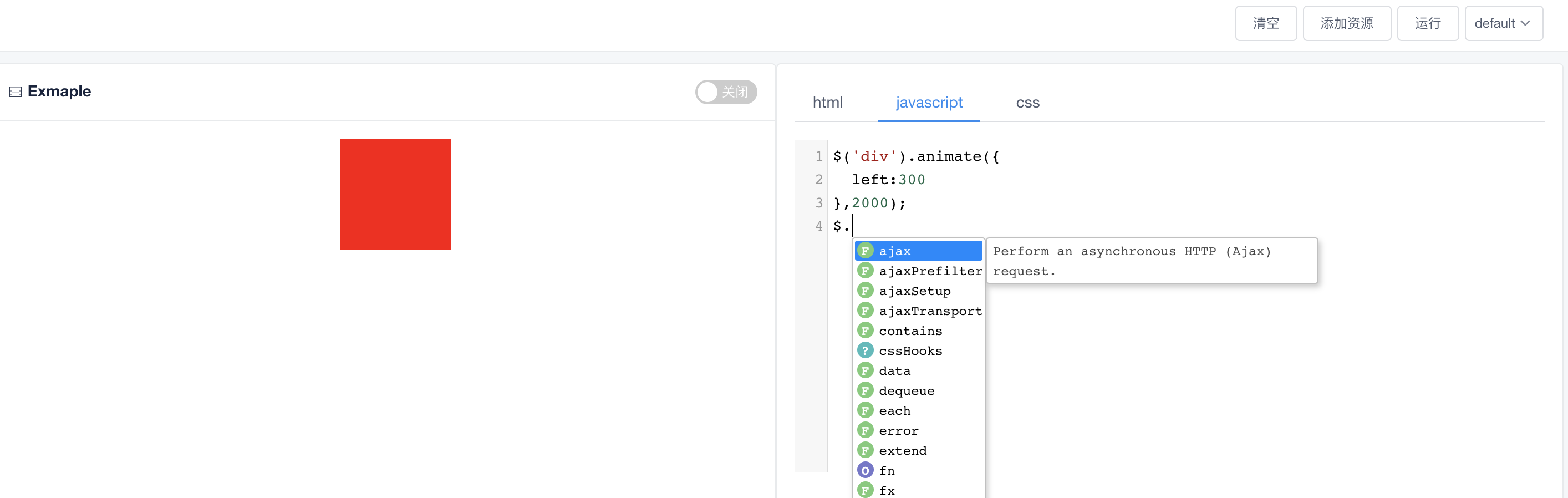Screen dimensions: 1568x498
Task: Switch to the html tab
Action: point(827,102)
